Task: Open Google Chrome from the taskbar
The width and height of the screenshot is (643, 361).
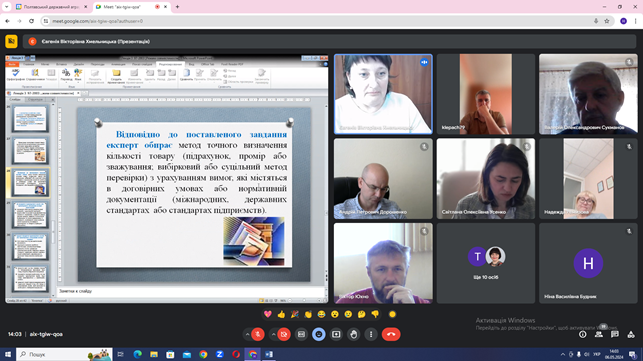Action: coord(203,354)
